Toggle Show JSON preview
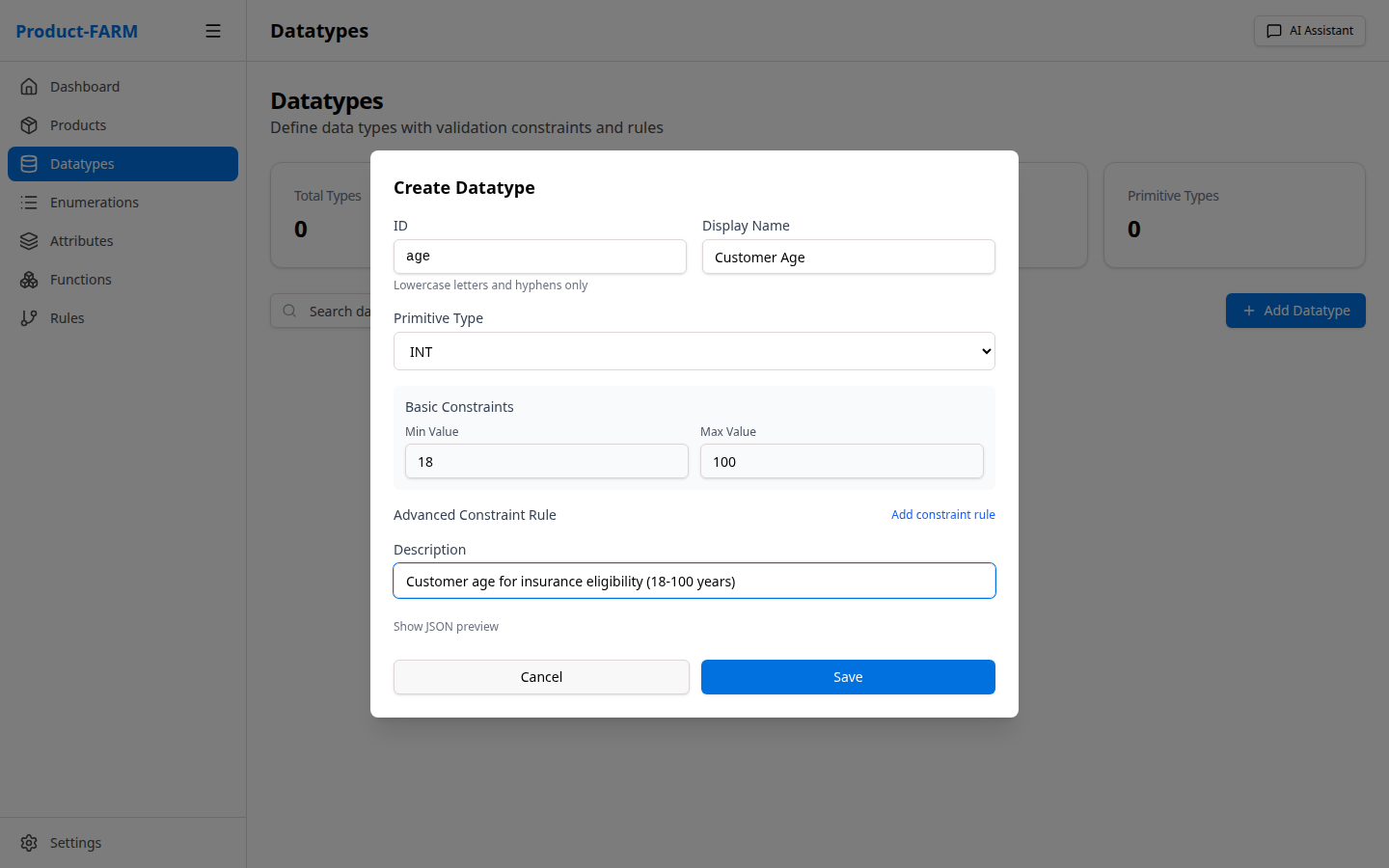 446,627
